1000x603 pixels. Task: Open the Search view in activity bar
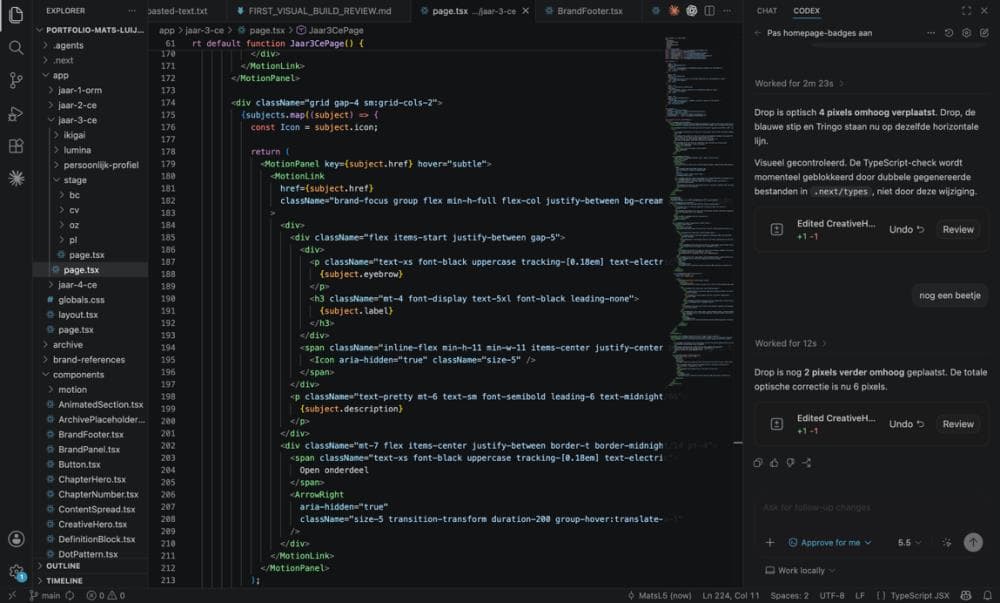pos(16,48)
